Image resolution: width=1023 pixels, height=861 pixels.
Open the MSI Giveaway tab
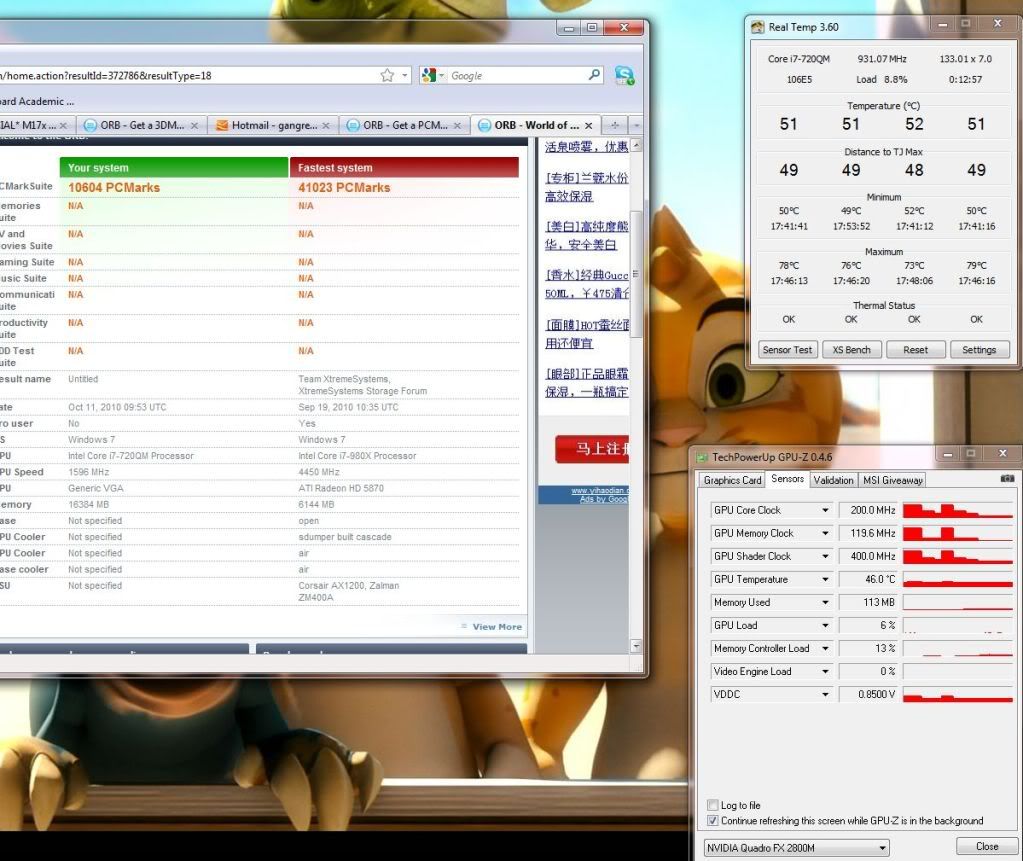tap(893, 480)
